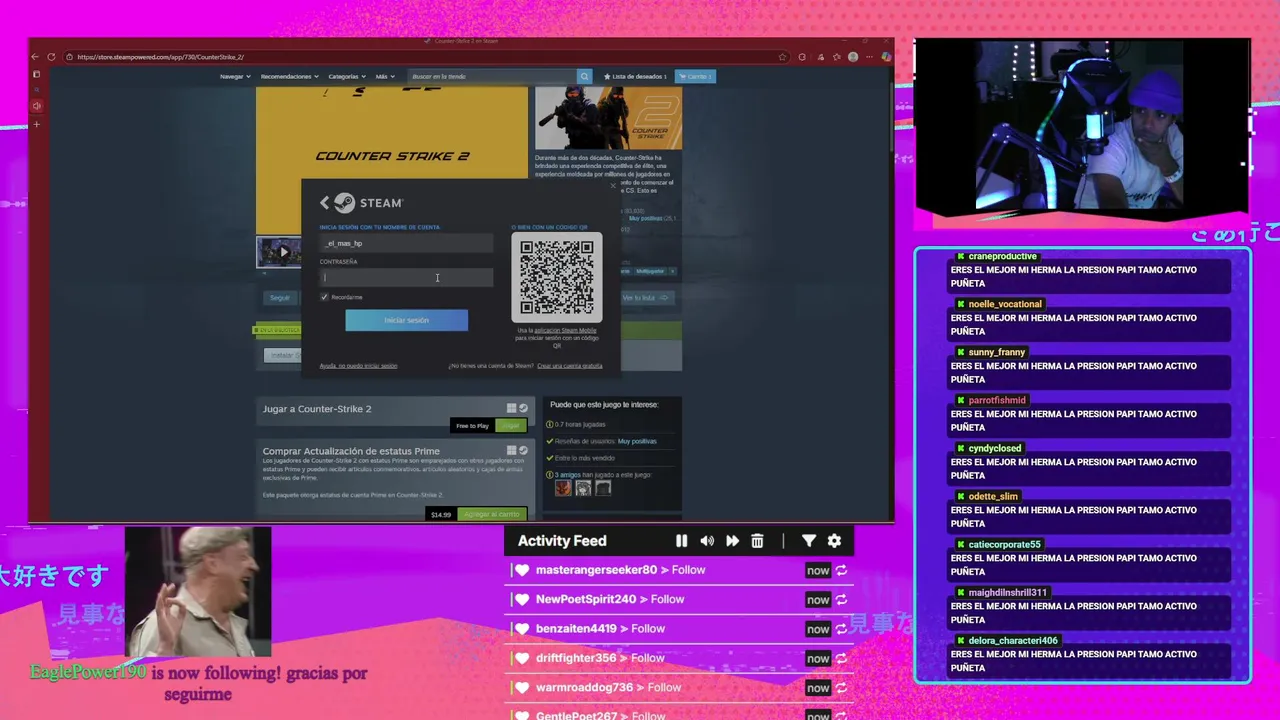1280x720 pixels.
Task: Close the Steam login dialog
Action: 613,185
